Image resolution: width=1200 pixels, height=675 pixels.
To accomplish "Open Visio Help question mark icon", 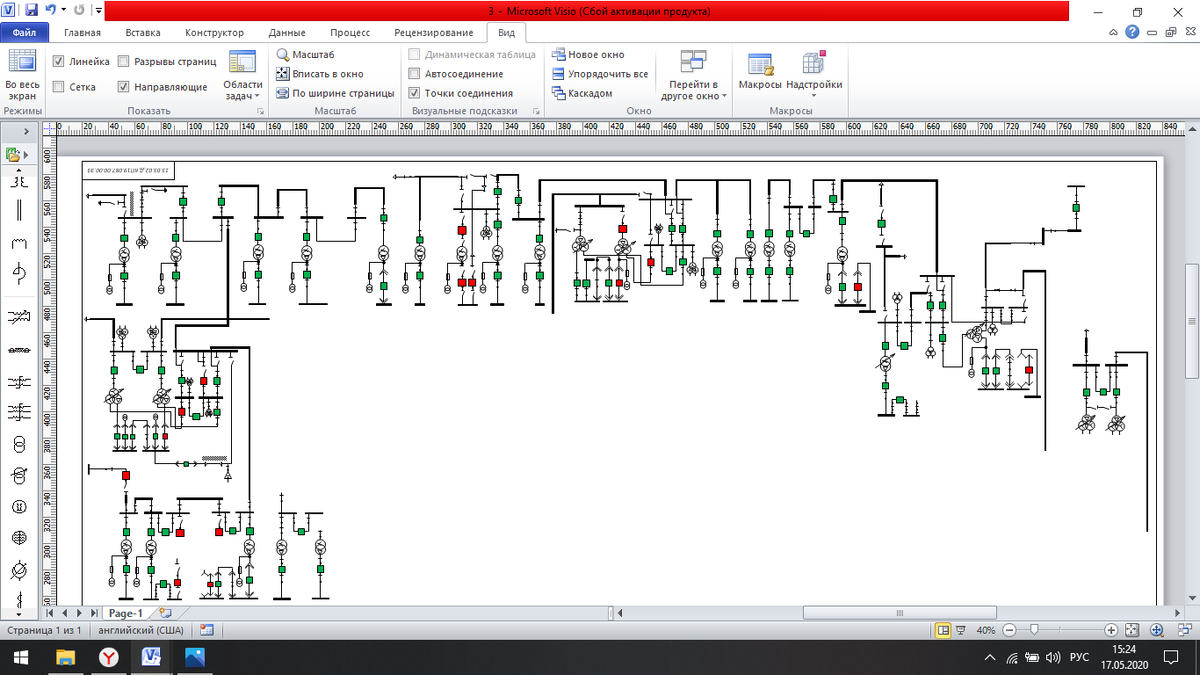I will (x=1131, y=33).
